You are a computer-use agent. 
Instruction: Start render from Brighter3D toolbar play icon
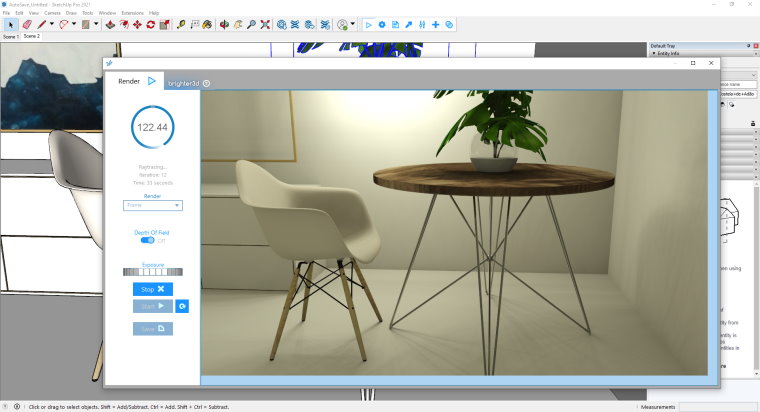pos(368,24)
